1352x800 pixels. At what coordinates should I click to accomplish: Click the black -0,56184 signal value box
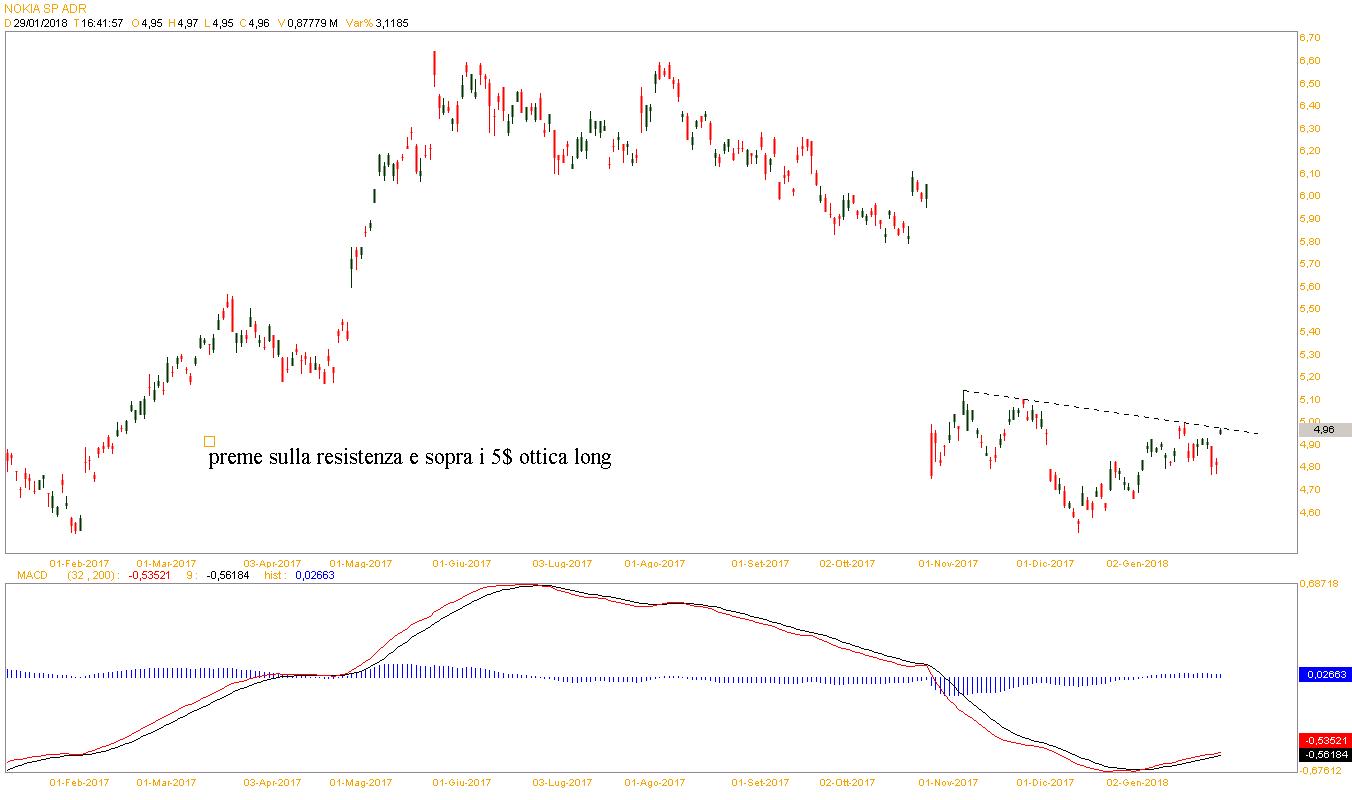tap(1324, 755)
